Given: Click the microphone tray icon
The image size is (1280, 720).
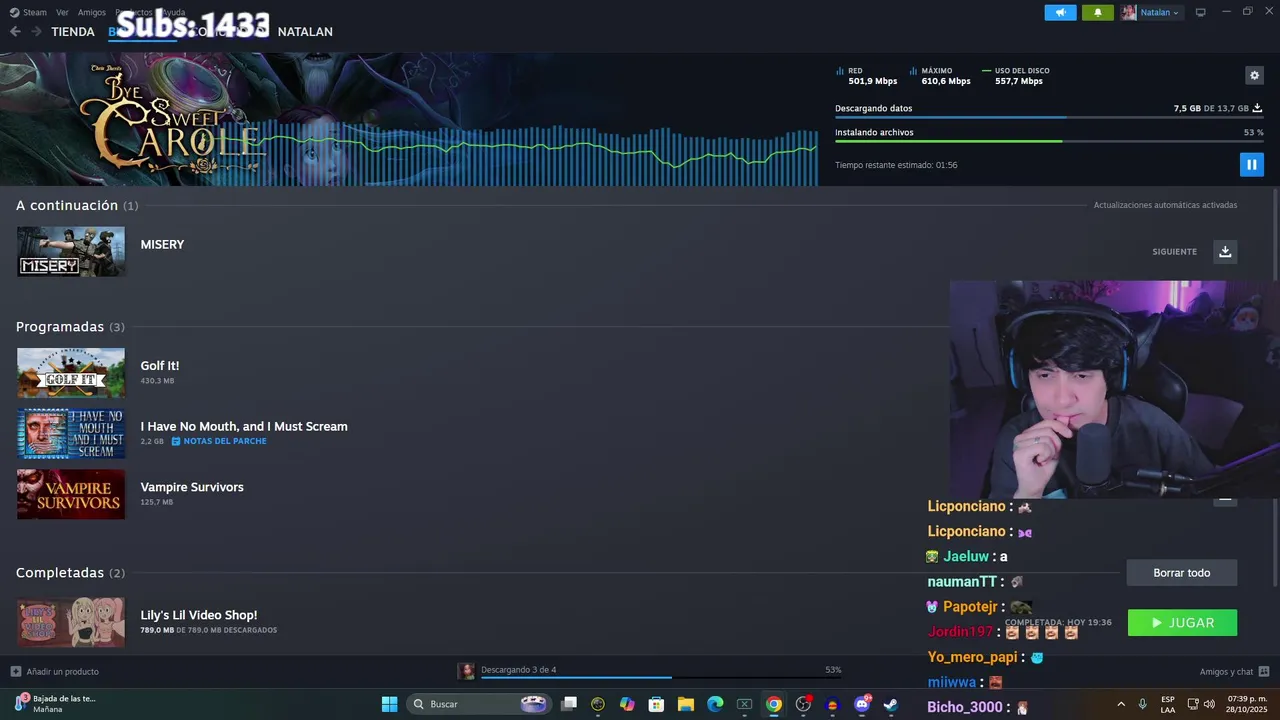Looking at the screenshot, I should [x=1142, y=704].
